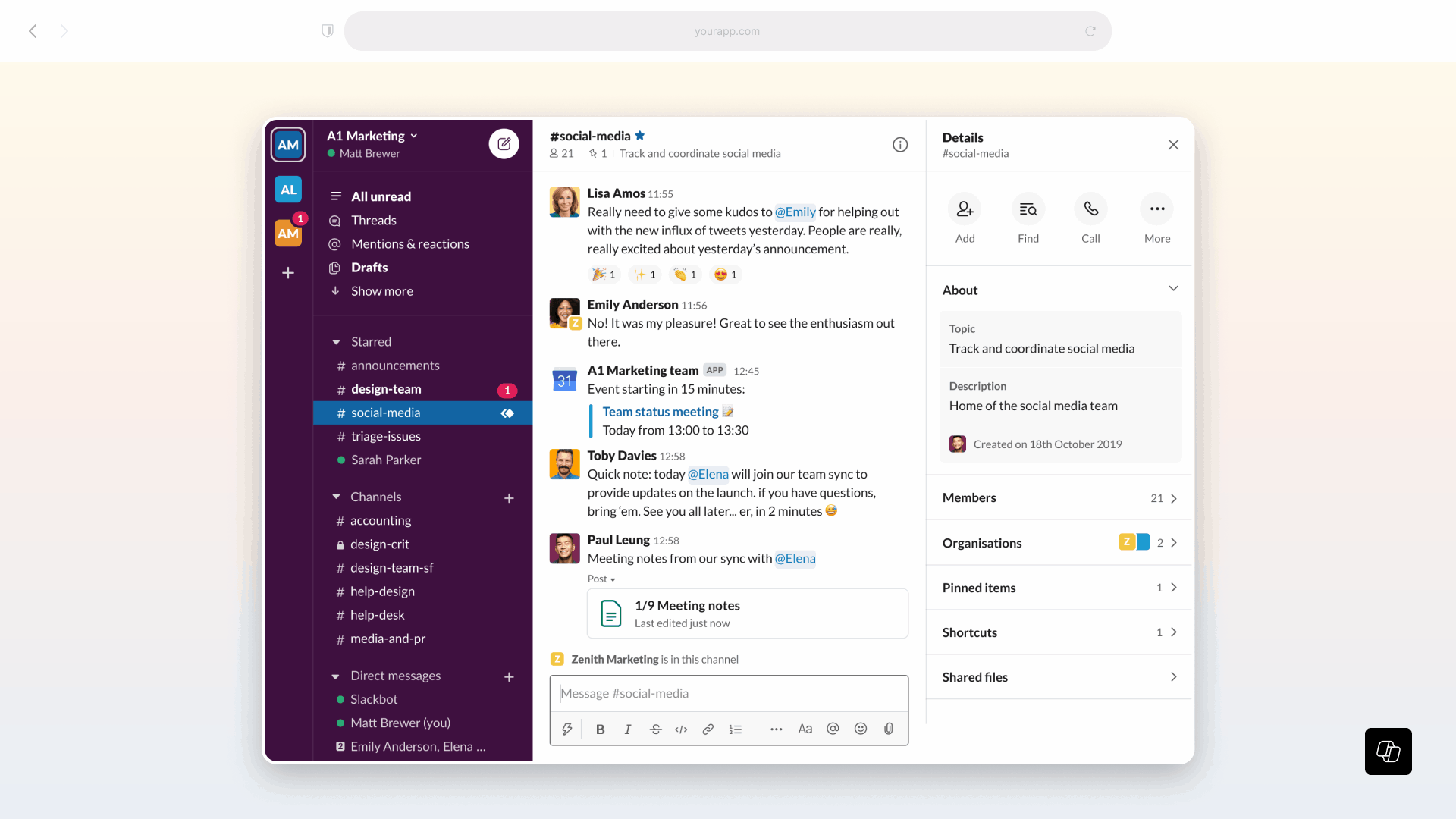Click the compose new message icon
This screenshot has width=1456, height=819.
point(504,144)
